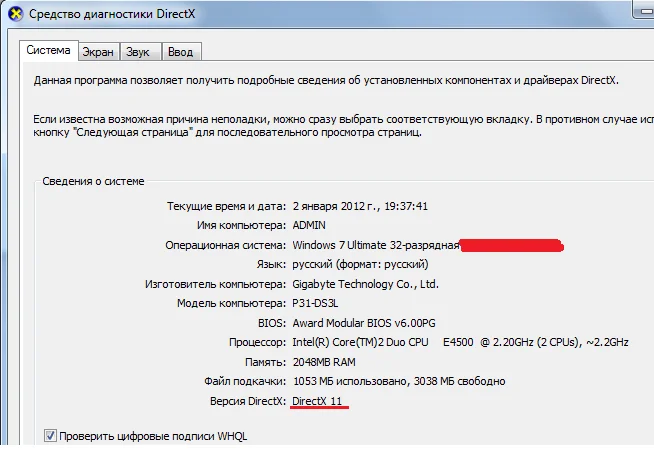The width and height of the screenshot is (654, 457).
Task: Select the 1053 МБ использовано page file value
Action: (x=399, y=381)
